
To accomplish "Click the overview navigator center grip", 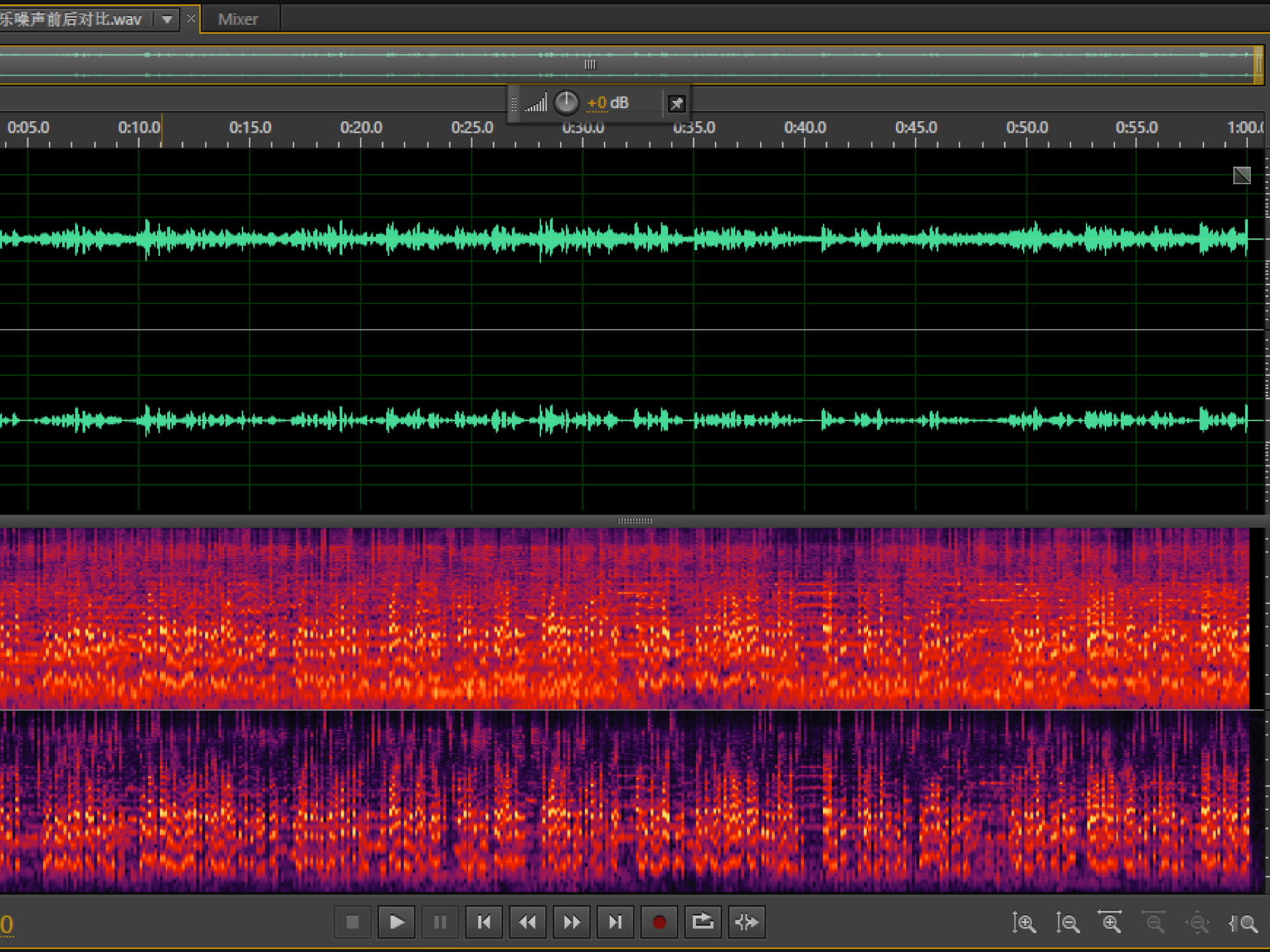I will pos(590,65).
